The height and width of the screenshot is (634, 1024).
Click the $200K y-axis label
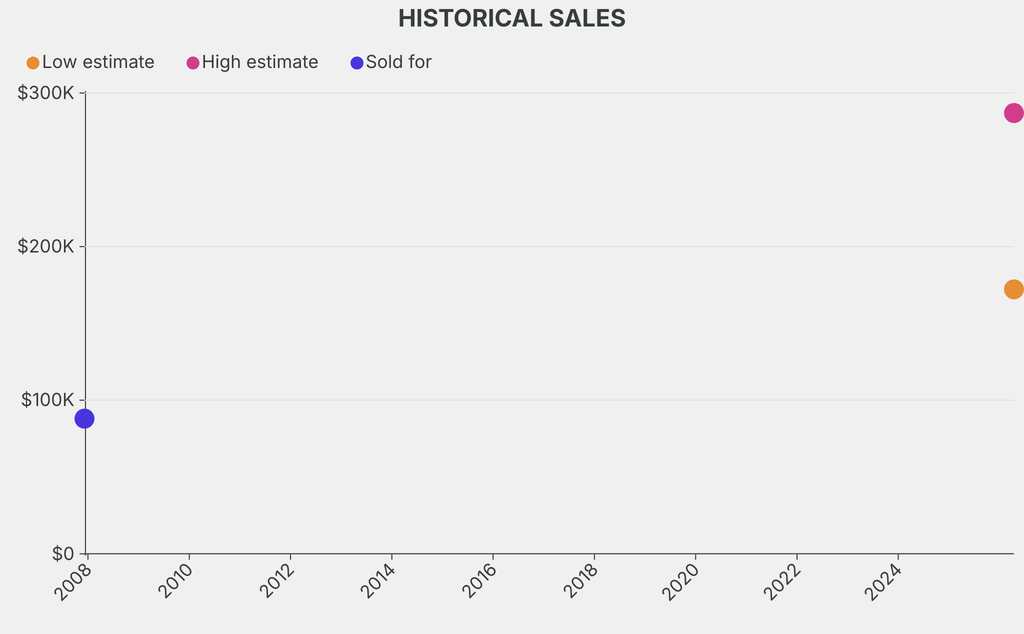[46, 246]
